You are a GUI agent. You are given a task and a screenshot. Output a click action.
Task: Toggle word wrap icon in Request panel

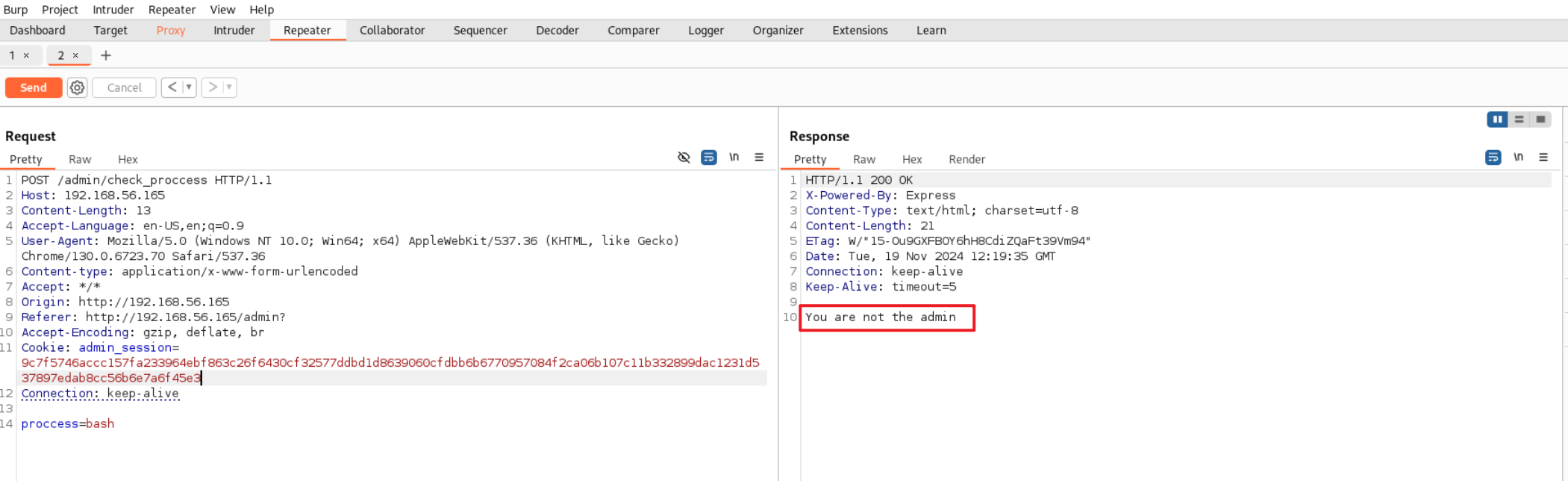(708, 158)
